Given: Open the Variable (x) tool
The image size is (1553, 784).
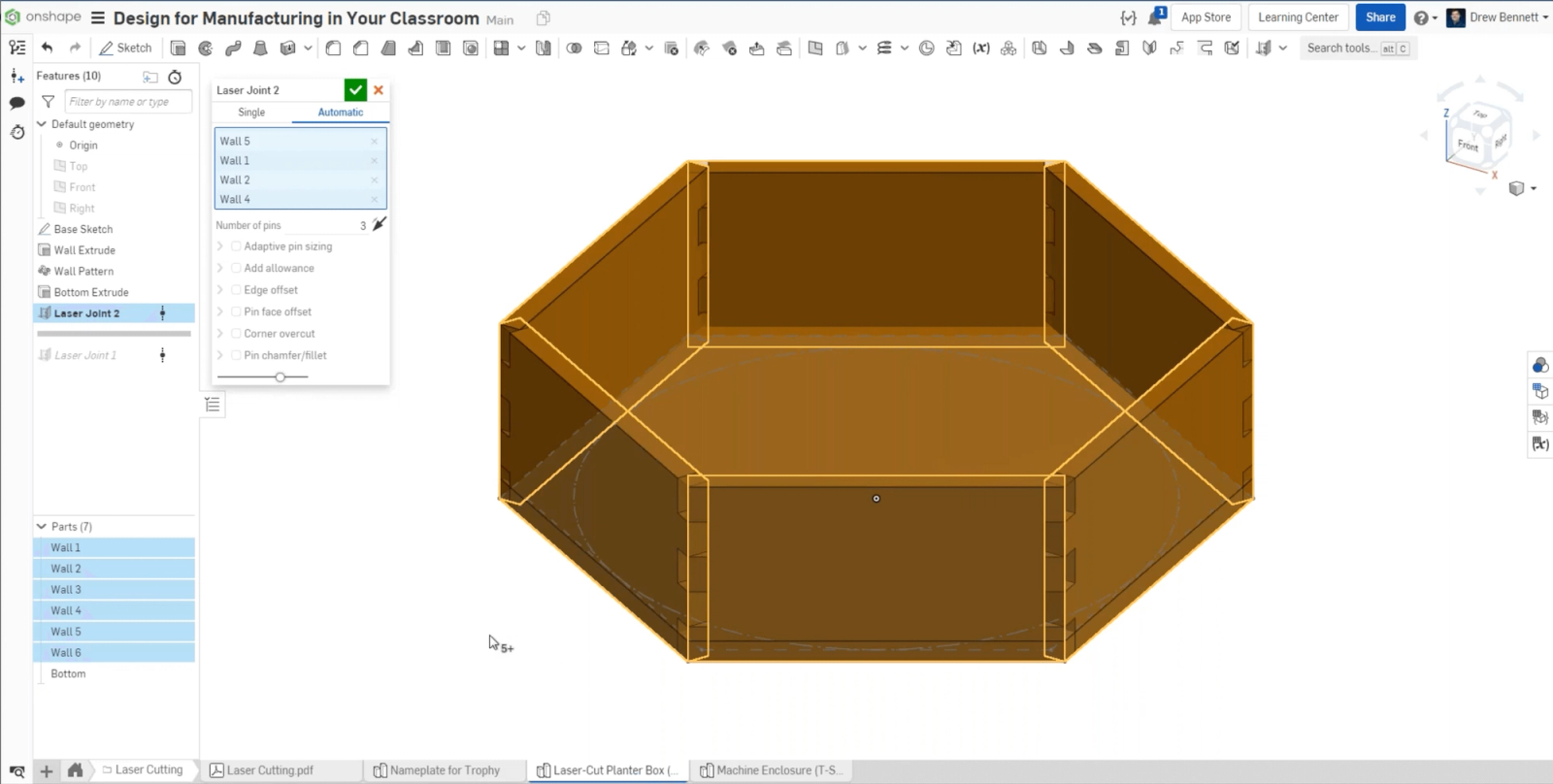Looking at the screenshot, I should click(x=981, y=48).
